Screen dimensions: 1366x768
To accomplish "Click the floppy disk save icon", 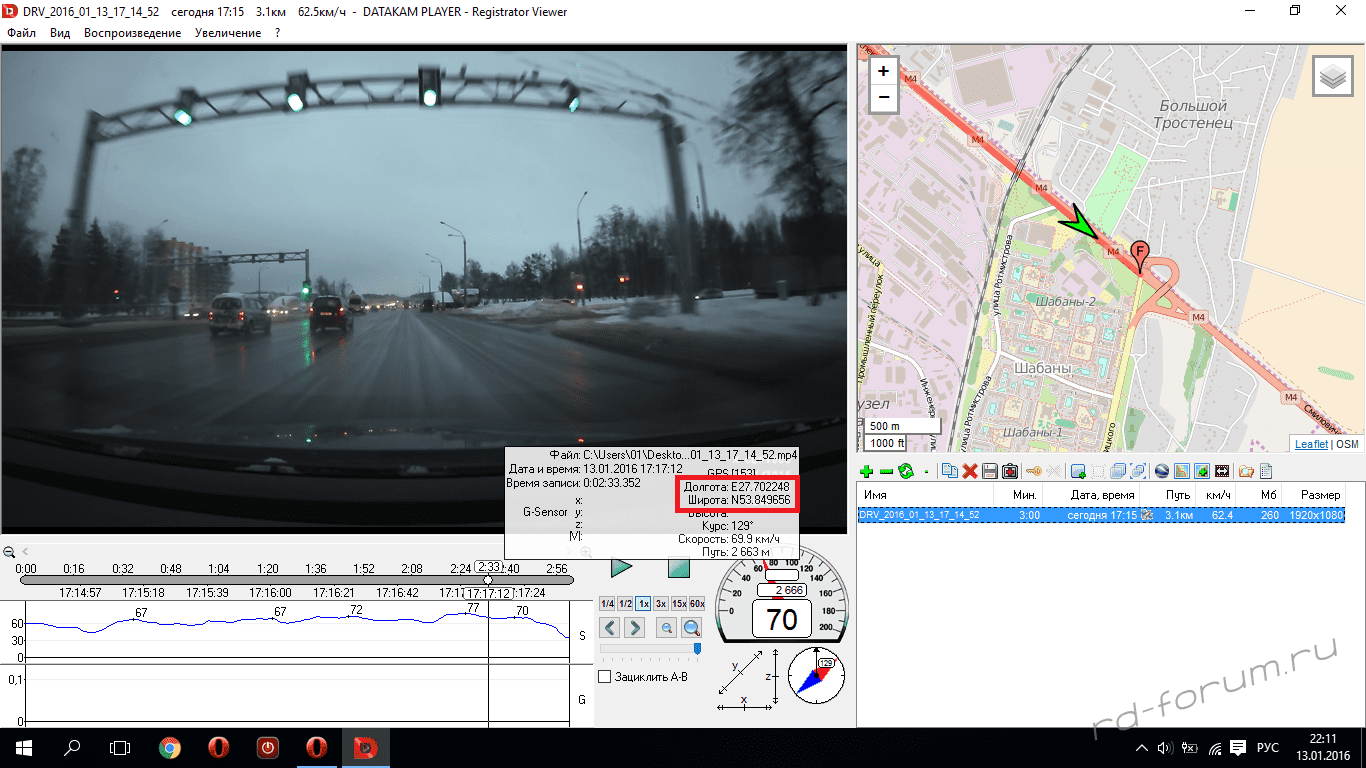I will [x=990, y=471].
